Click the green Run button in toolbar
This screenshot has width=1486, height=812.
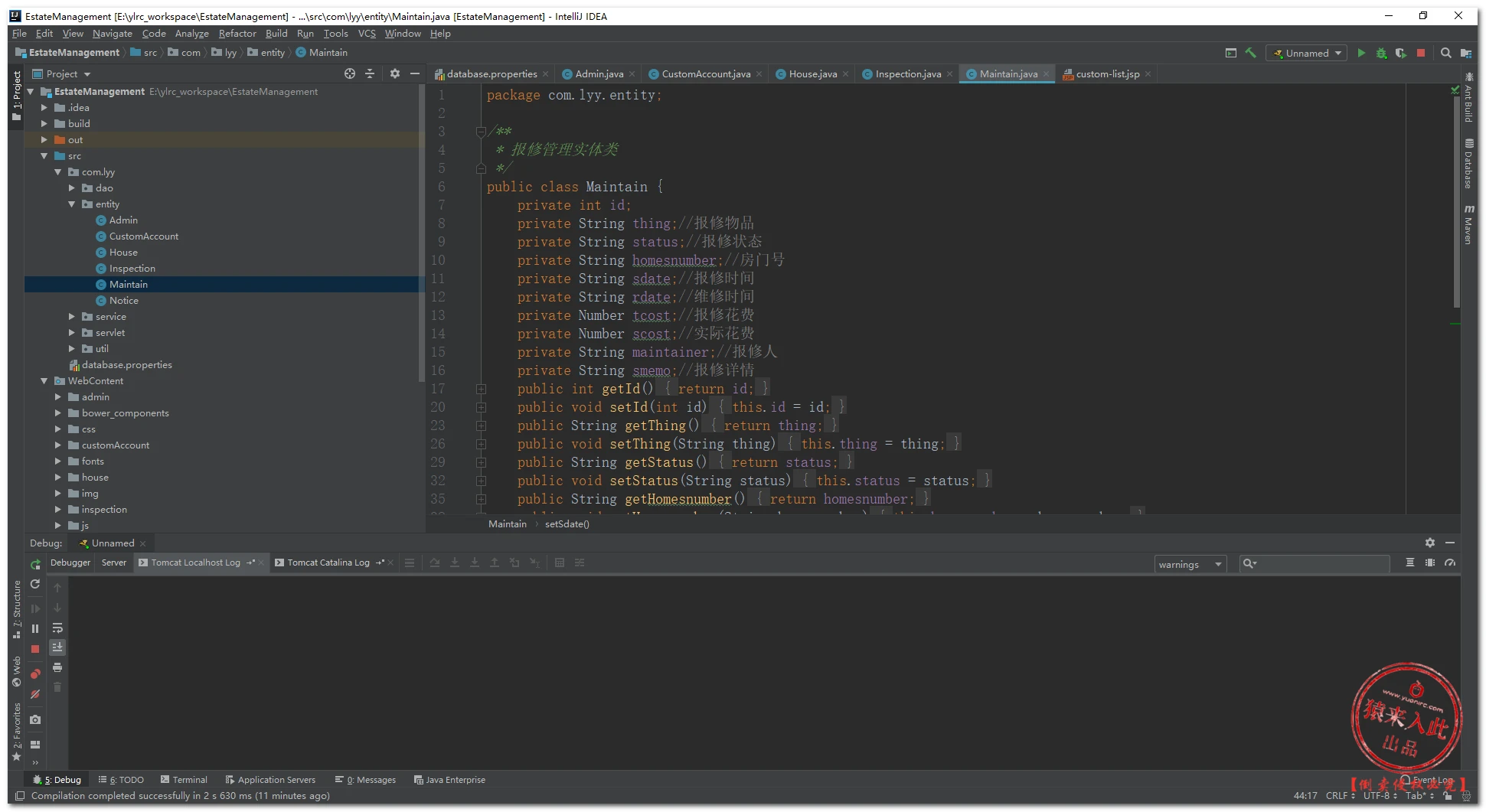(1360, 53)
